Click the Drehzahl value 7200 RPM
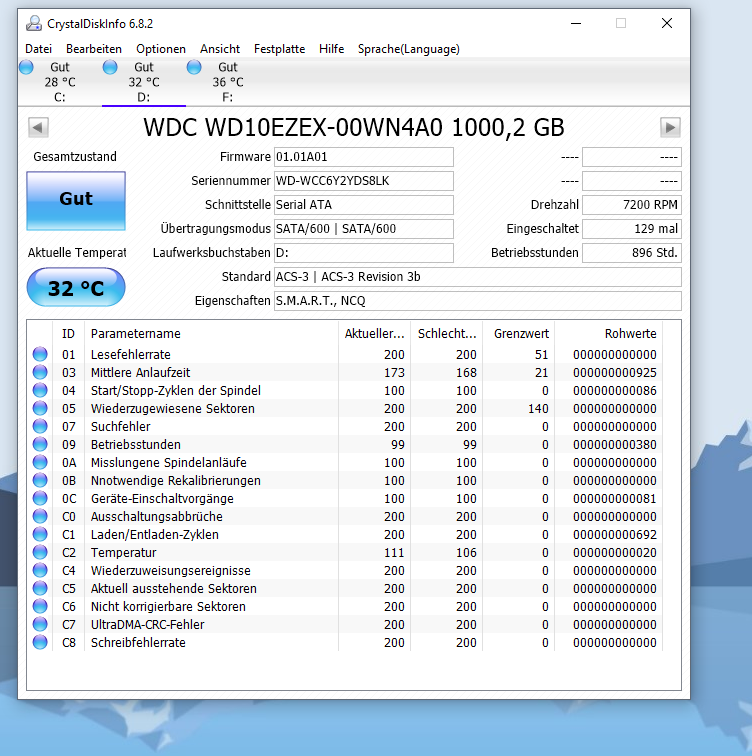The width and height of the screenshot is (752, 756). tap(632, 205)
